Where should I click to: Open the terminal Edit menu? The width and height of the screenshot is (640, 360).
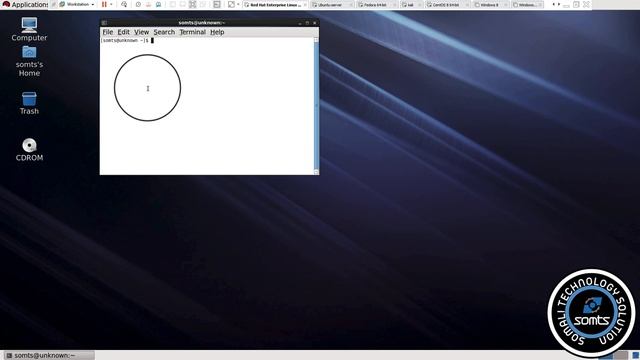click(x=123, y=32)
